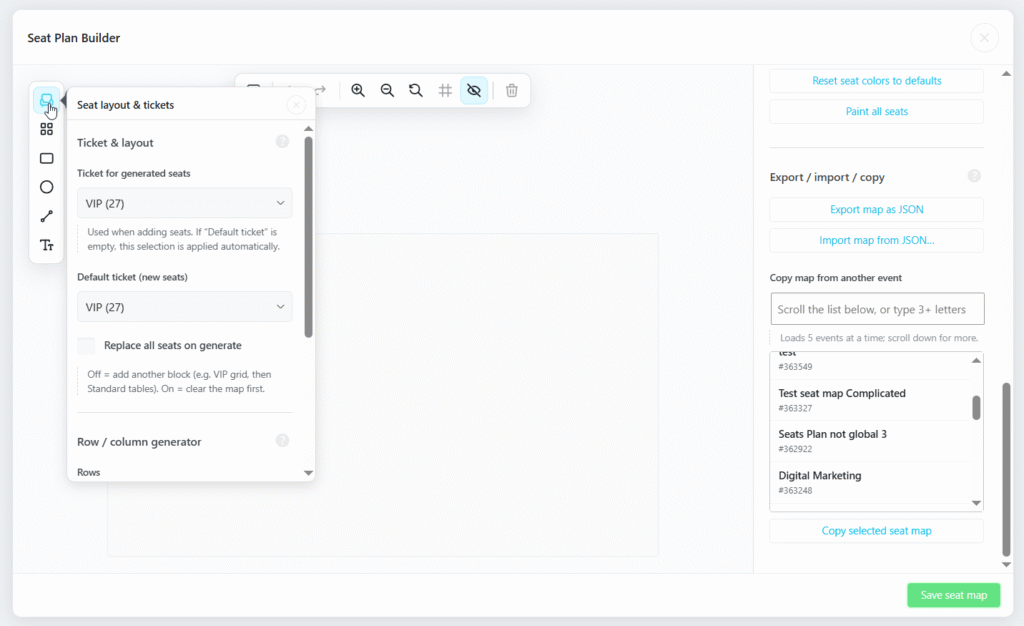The height and width of the screenshot is (626, 1024).
Task: Zoom in on the seat map
Action: pos(358,90)
